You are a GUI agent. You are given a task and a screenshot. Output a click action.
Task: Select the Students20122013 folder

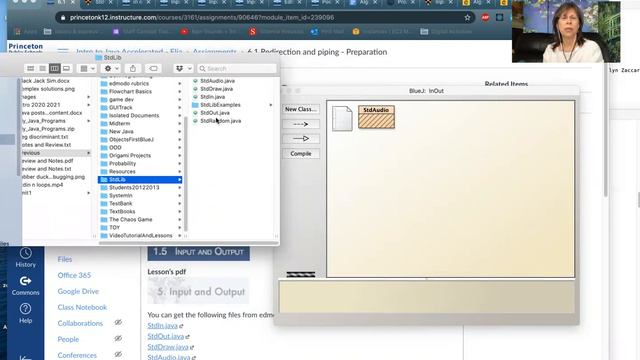pyautogui.click(x=134, y=187)
